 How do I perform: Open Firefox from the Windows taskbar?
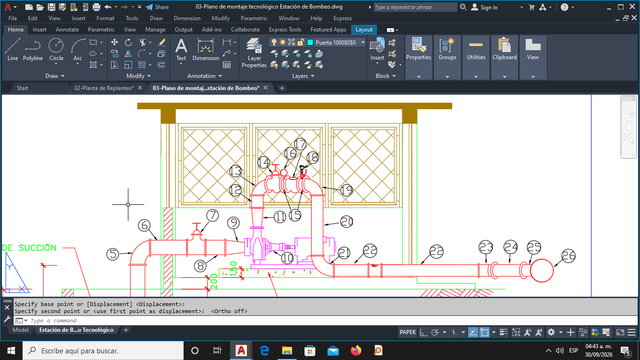[356, 351]
